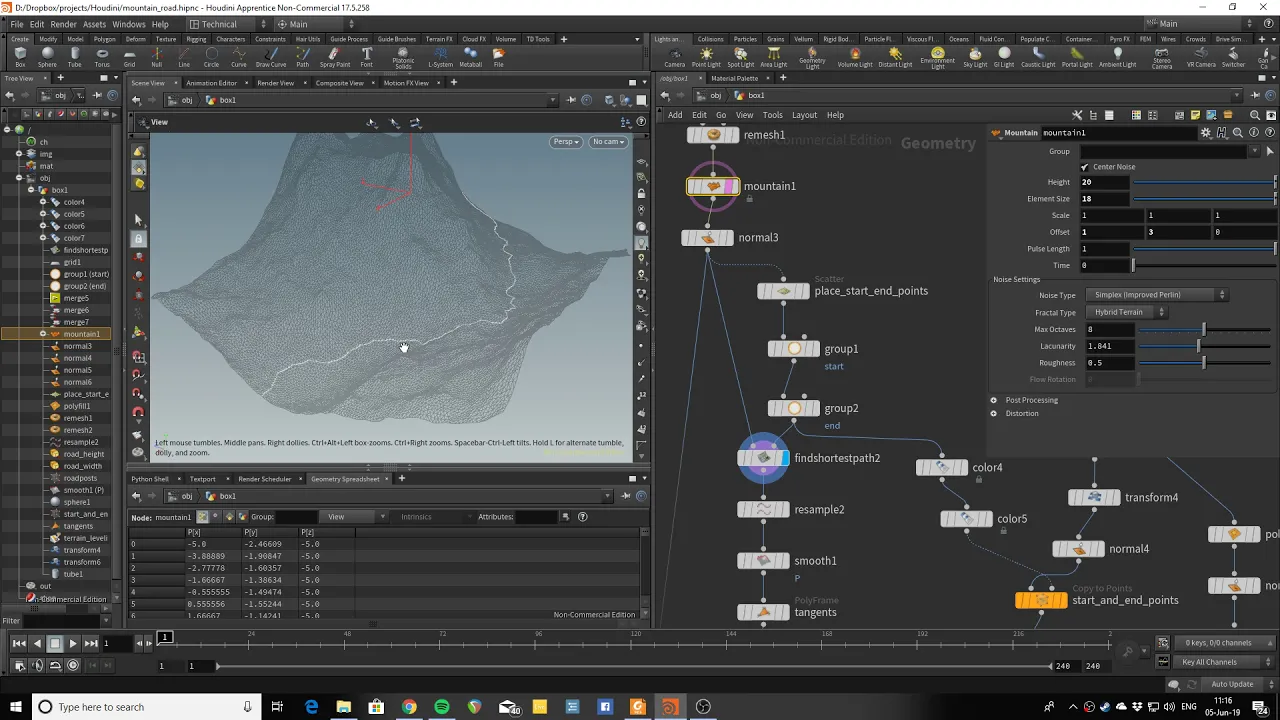Add a Distant Light from shelf
This screenshot has width=1280, height=720.
tap(895, 58)
